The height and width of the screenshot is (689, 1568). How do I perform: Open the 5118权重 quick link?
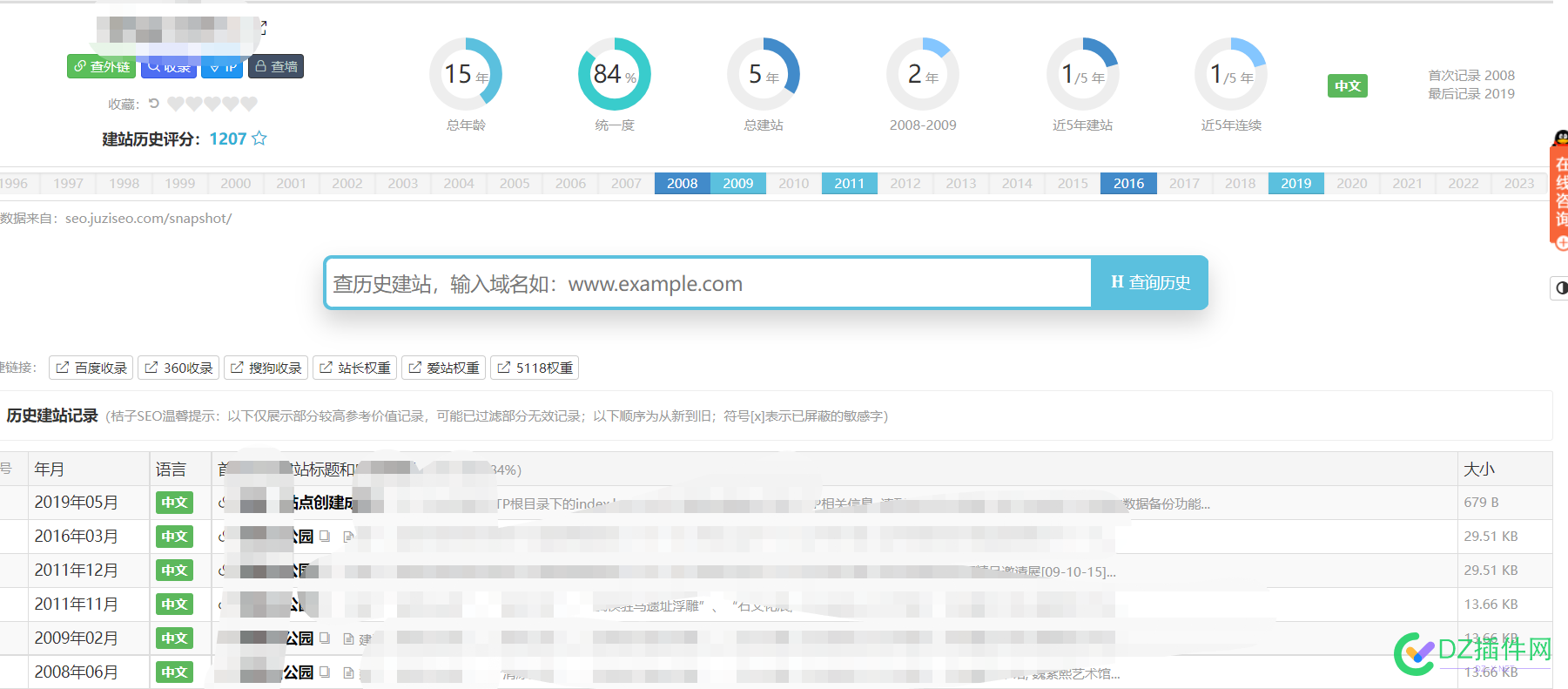(x=535, y=368)
